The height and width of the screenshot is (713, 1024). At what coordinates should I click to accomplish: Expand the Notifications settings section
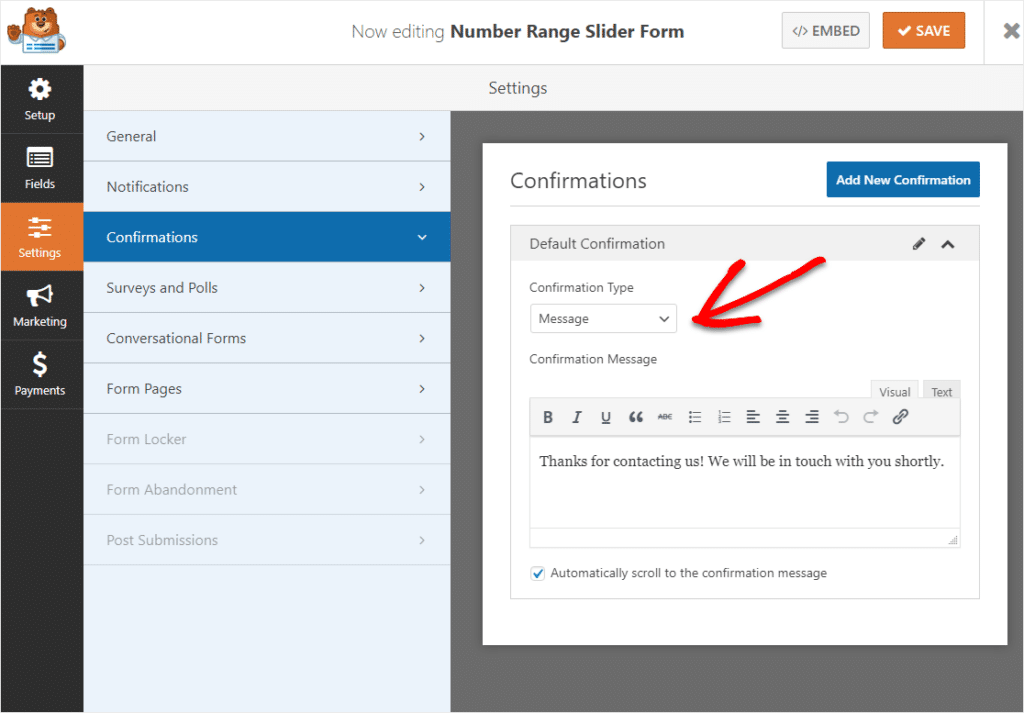pos(266,186)
